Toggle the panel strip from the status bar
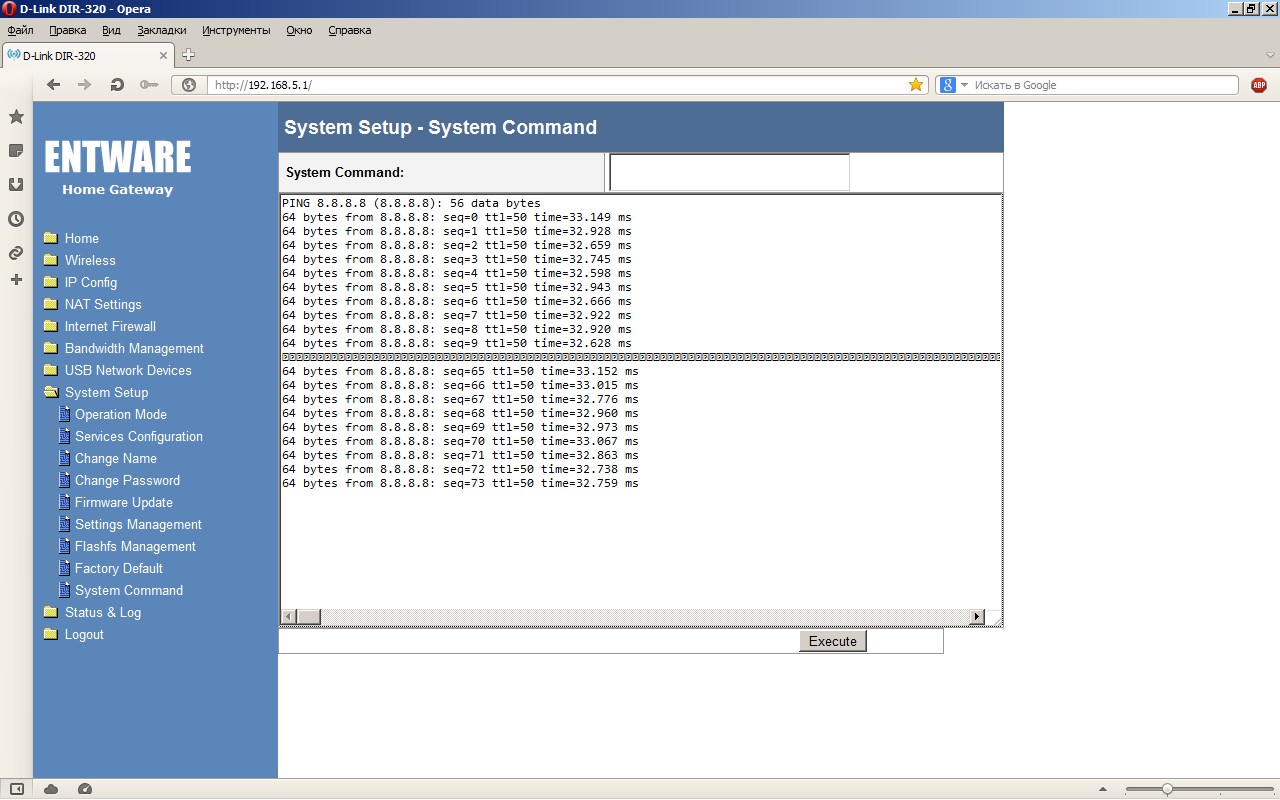 16,789
